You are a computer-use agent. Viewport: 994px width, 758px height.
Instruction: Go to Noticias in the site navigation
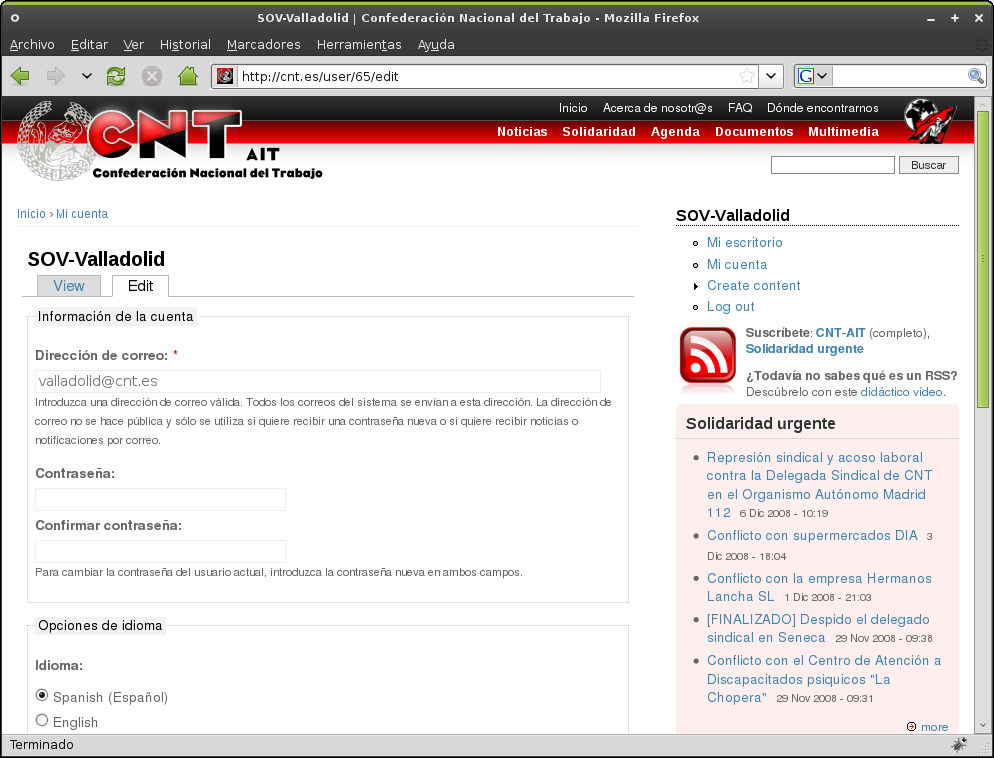[x=522, y=132]
